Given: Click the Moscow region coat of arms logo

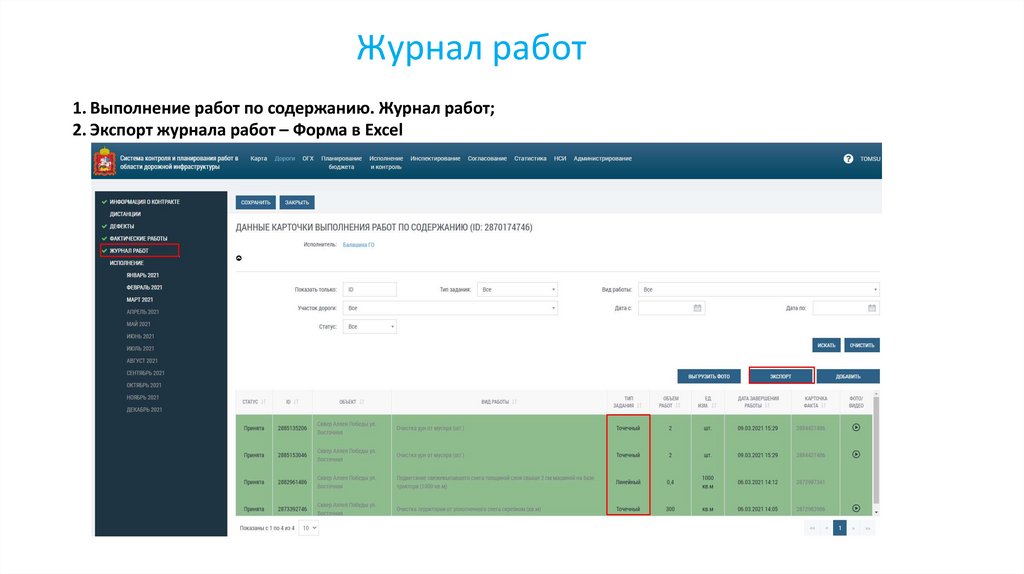Looking at the screenshot, I should pyautogui.click(x=104, y=162).
